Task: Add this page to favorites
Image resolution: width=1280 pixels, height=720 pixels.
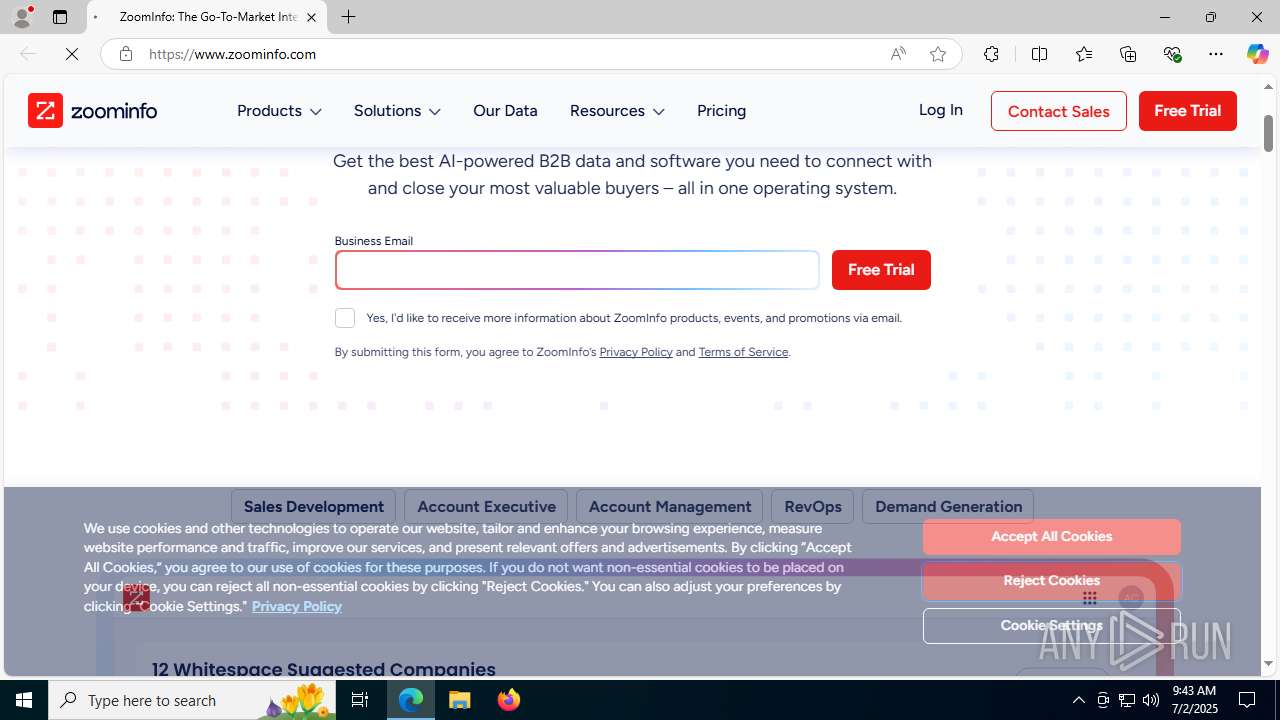Action: pyautogui.click(x=938, y=54)
